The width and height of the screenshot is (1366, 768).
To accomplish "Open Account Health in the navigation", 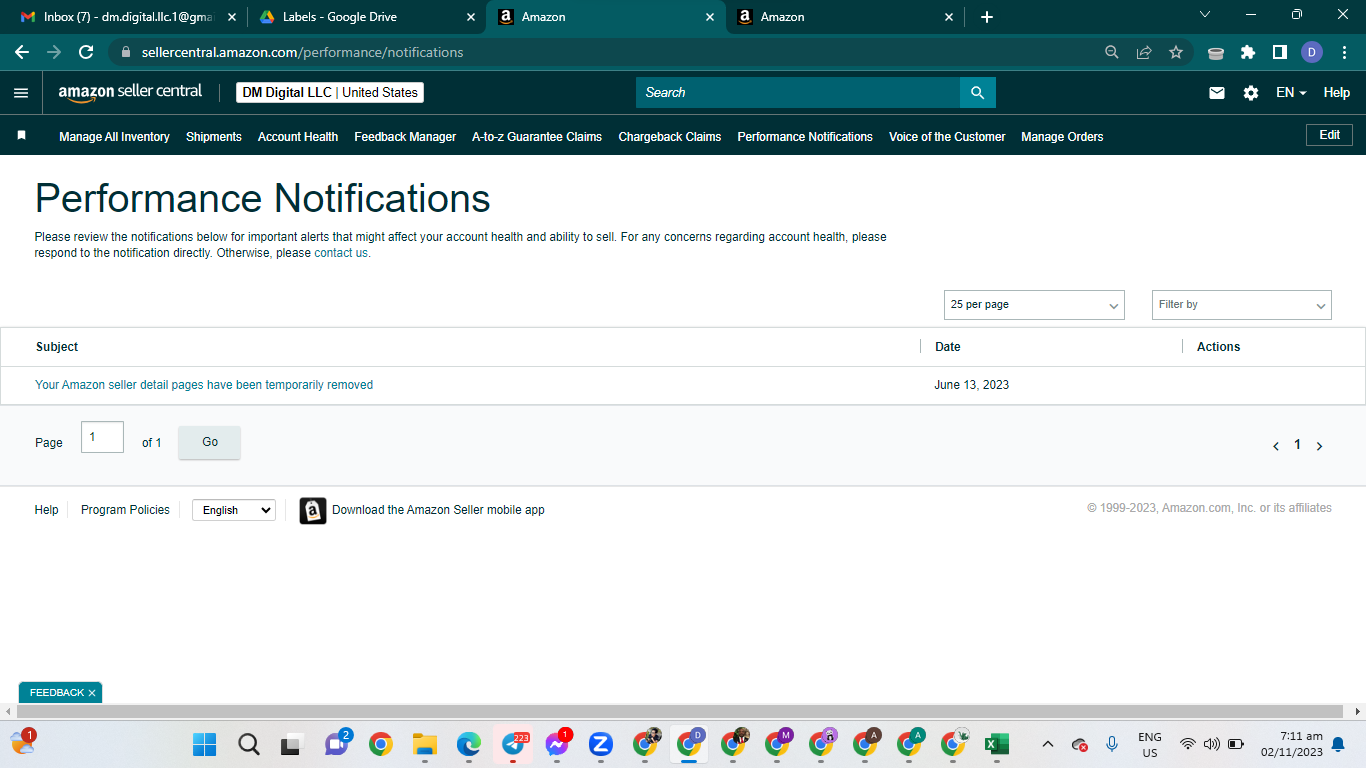I will pyautogui.click(x=298, y=137).
